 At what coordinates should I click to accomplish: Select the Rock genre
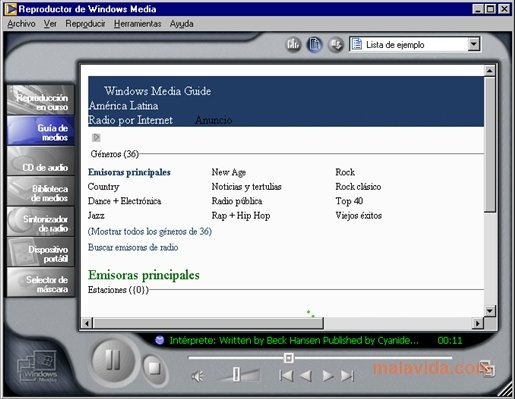(345, 172)
